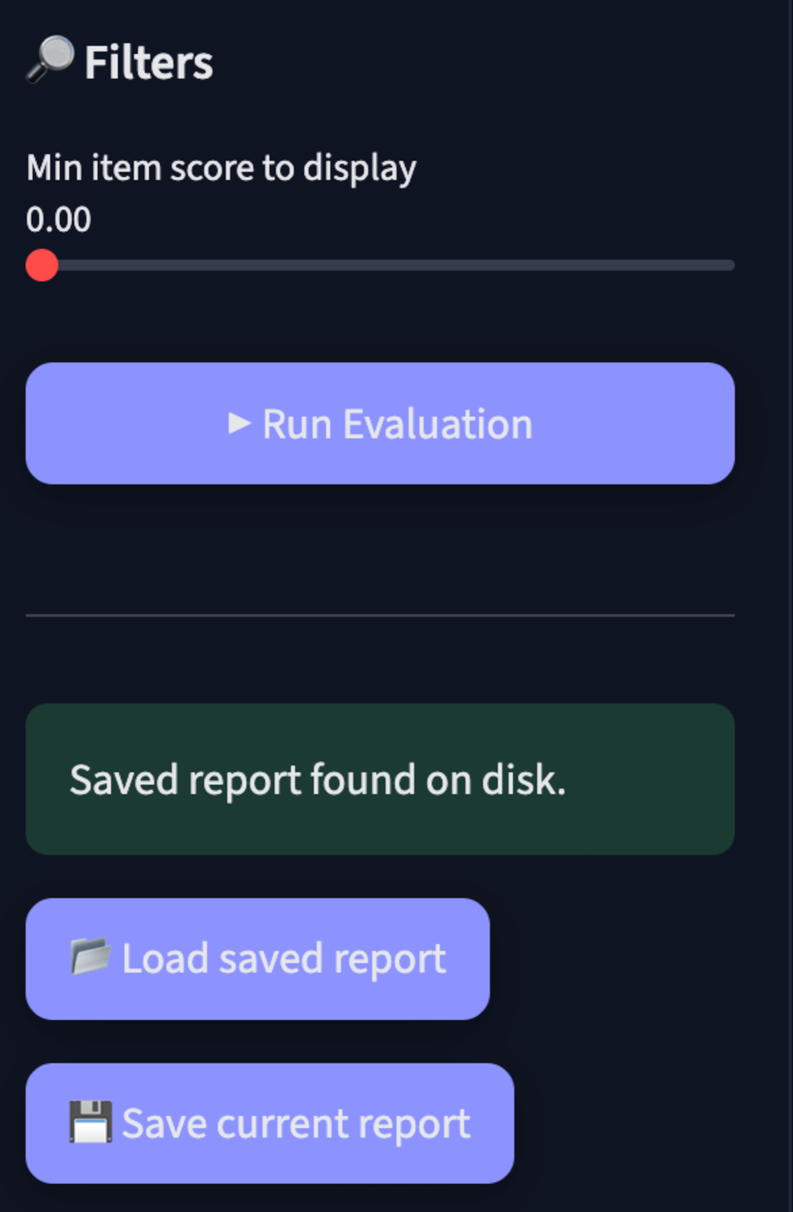Click the horizontal divider below Run Evaluation

[380, 615]
